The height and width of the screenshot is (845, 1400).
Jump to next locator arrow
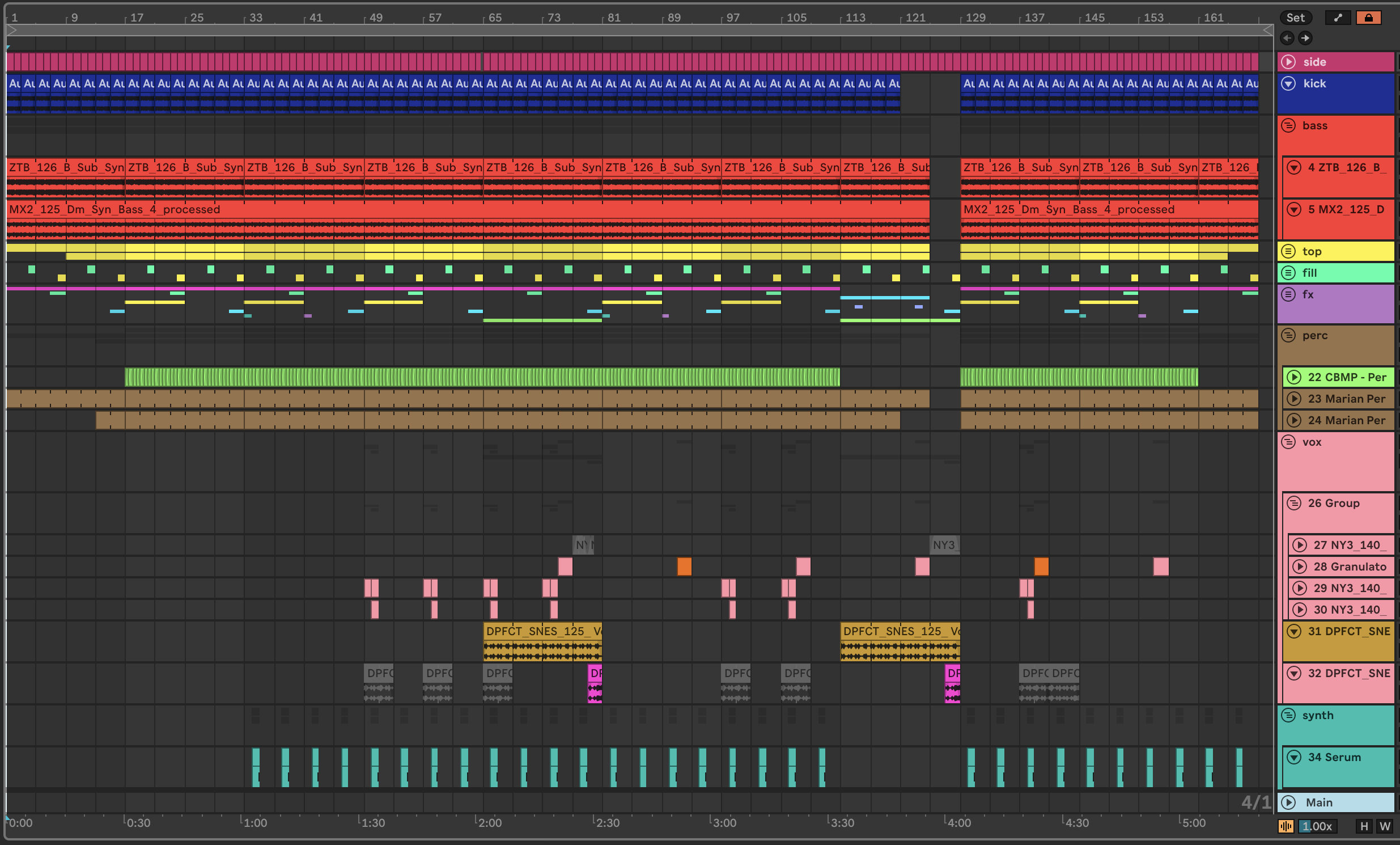tap(1305, 38)
